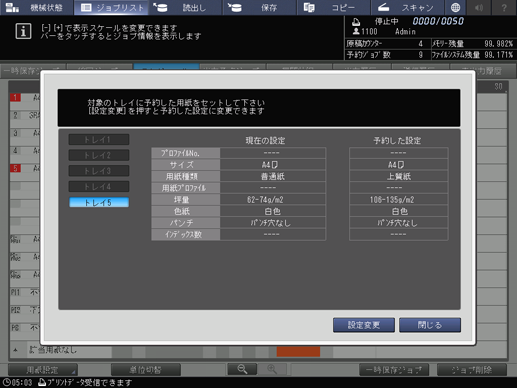Open the 読出し recall tab
This screenshot has height=388, width=517.
[x=185, y=7]
